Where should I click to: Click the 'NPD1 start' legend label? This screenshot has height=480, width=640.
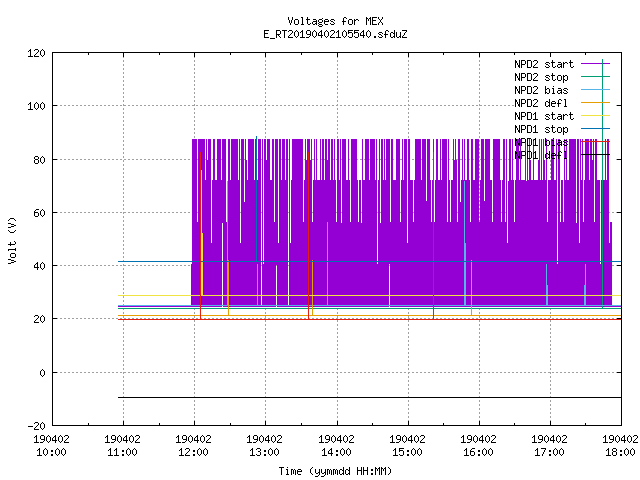tap(544, 116)
